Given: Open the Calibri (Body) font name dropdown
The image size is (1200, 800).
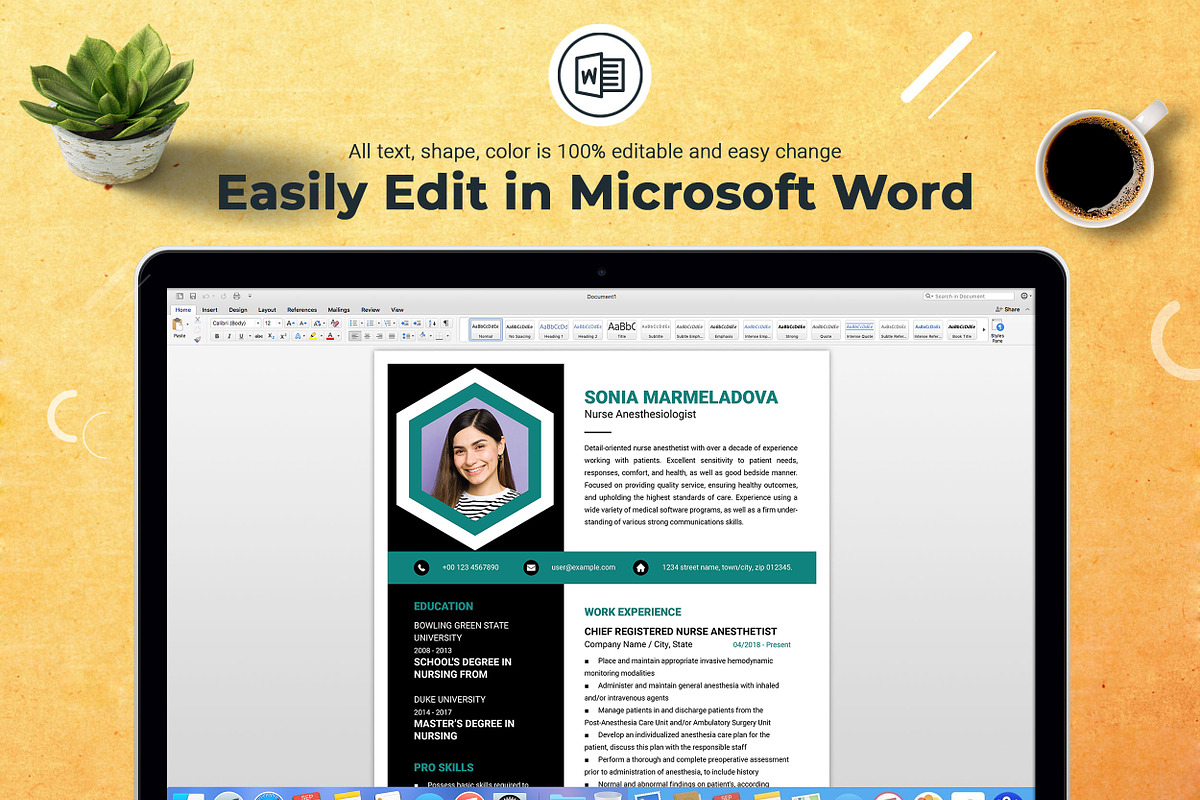Looking at the screenshot, I should pyautogui.click(x=257, y=323).
